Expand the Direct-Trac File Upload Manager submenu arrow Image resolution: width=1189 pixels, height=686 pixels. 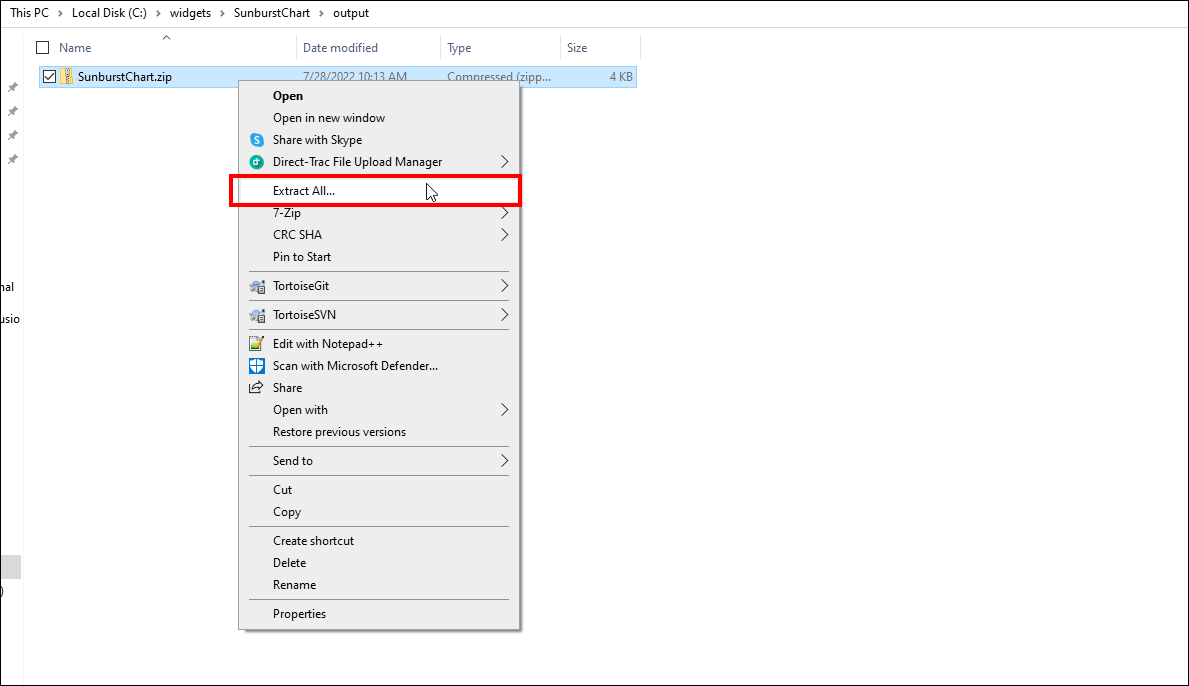[504, 162]
